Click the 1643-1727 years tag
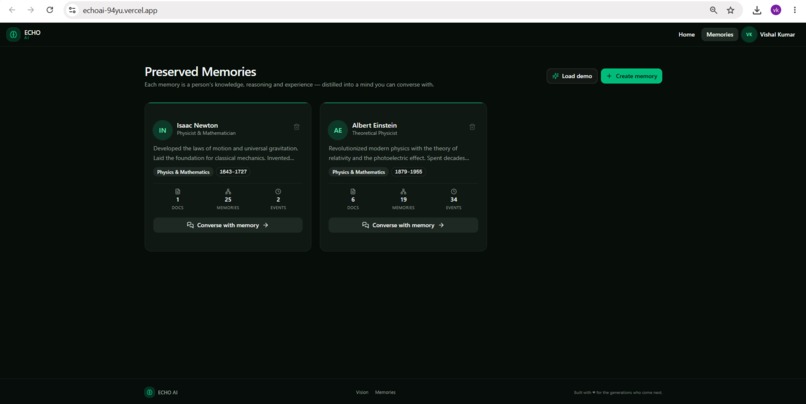The height and width of the screenshot is (404, 806). [233, 172]
